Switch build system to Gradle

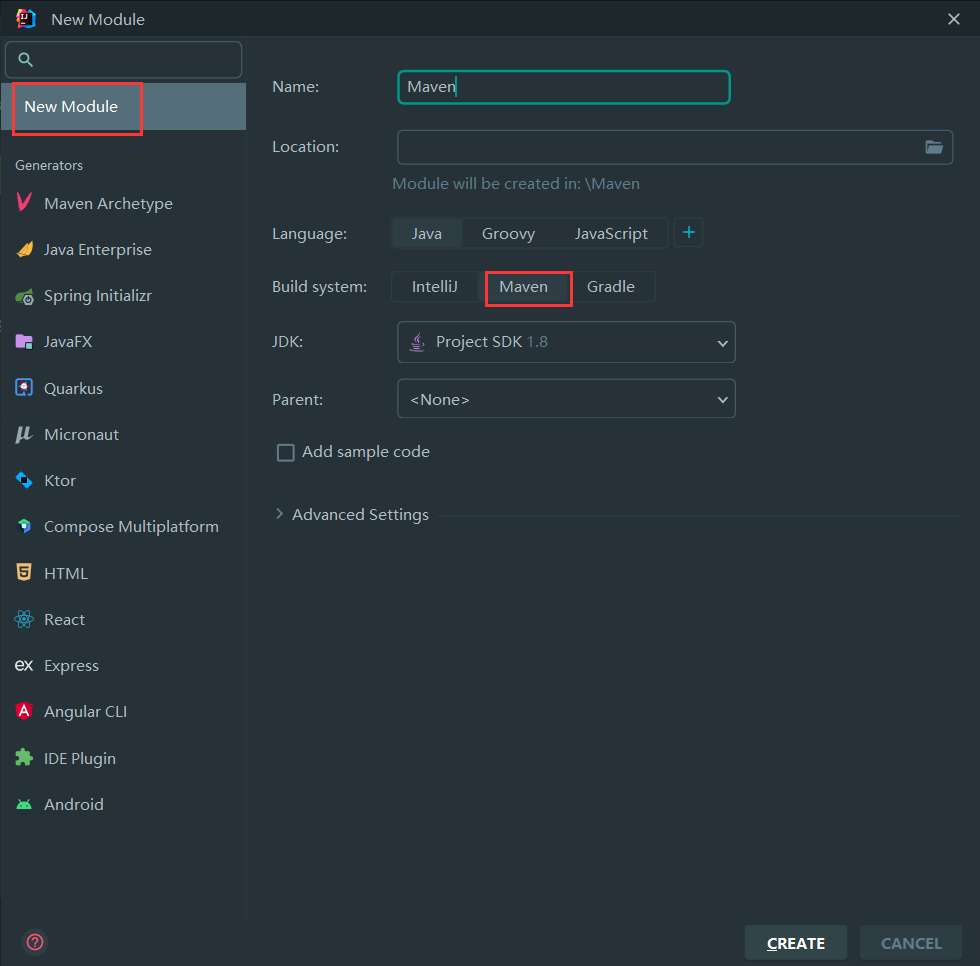[610, 287]
